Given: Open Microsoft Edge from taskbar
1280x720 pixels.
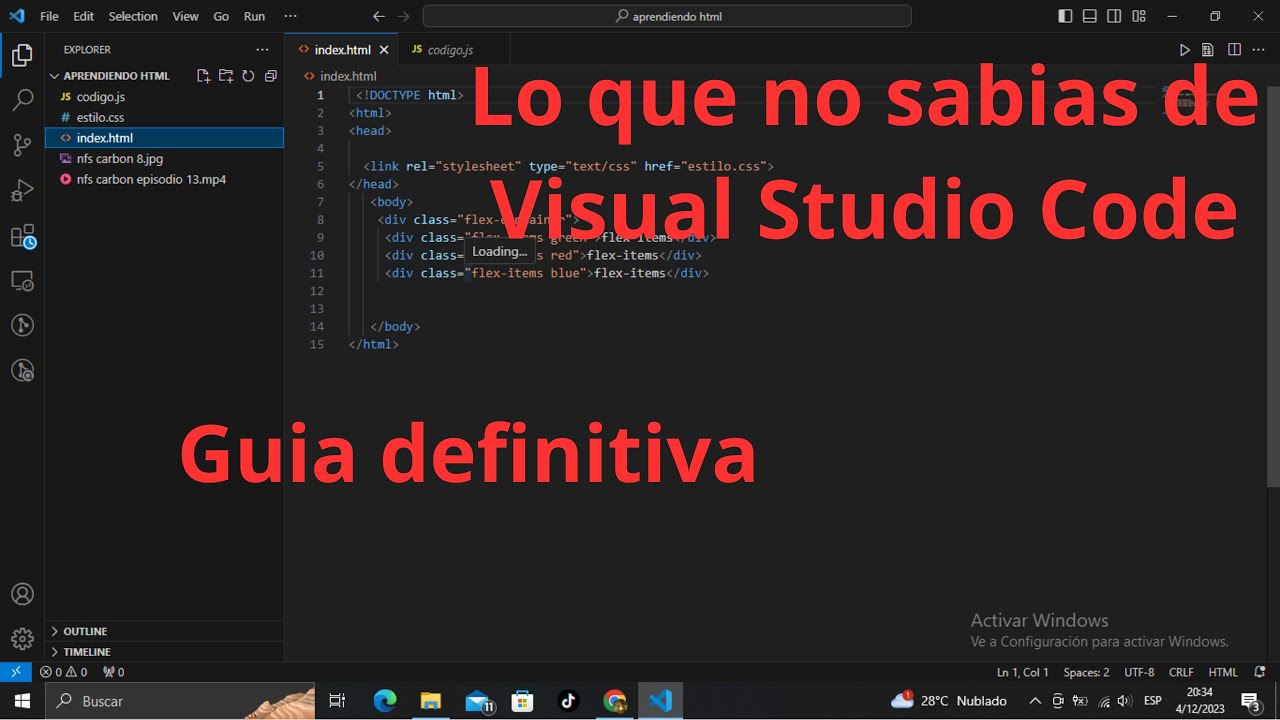Looking at the screenshot, I should coord(385,701).
